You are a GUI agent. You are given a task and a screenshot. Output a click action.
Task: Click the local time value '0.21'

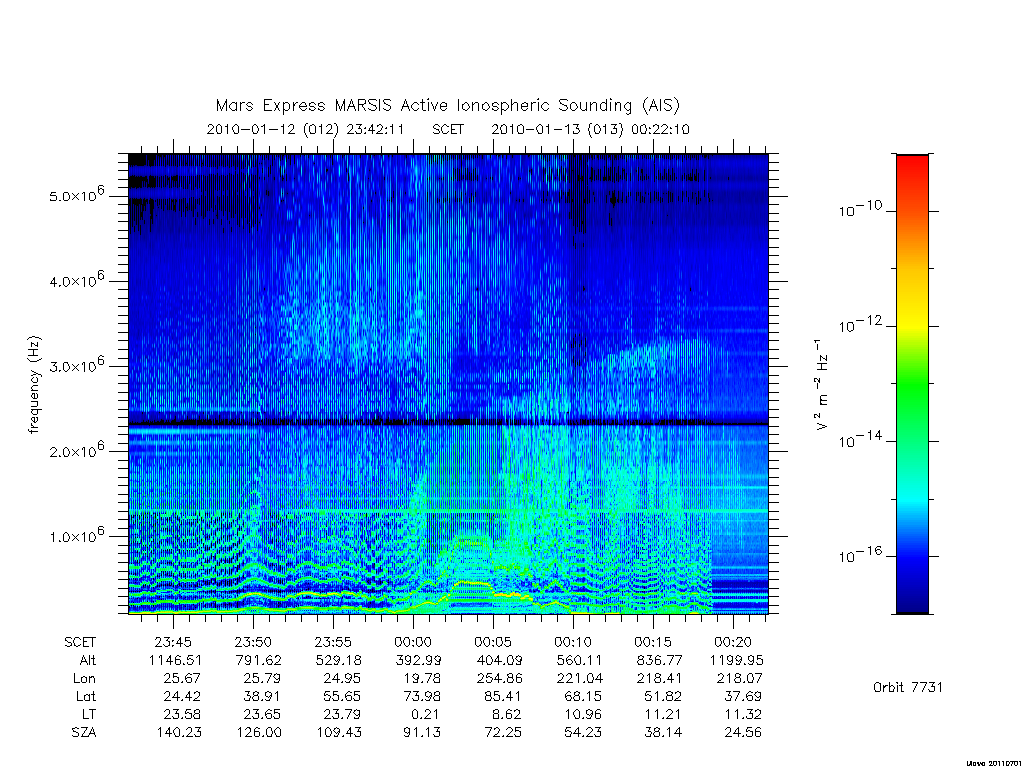coord(425,714)
